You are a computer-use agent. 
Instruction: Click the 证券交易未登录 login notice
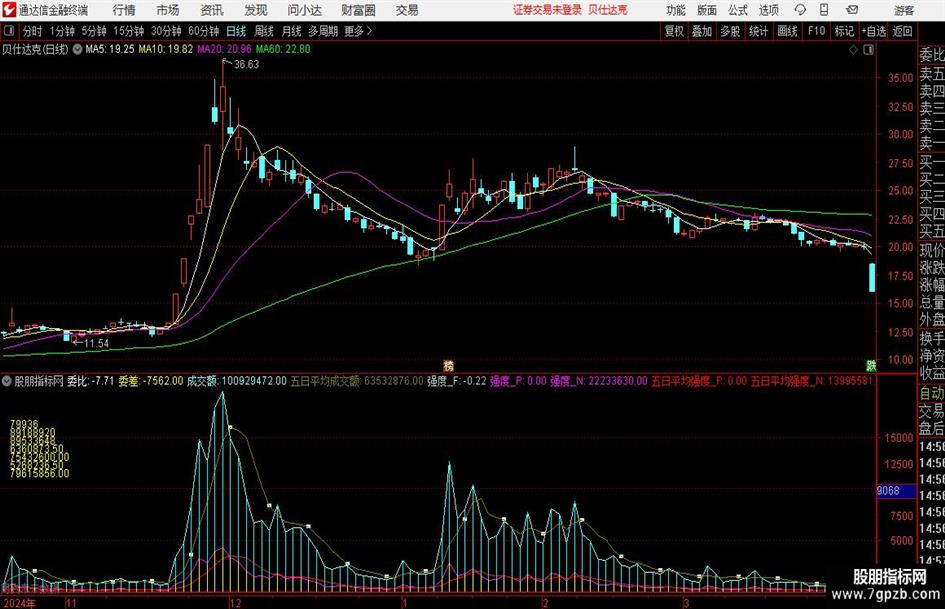(x=547, y=10)
